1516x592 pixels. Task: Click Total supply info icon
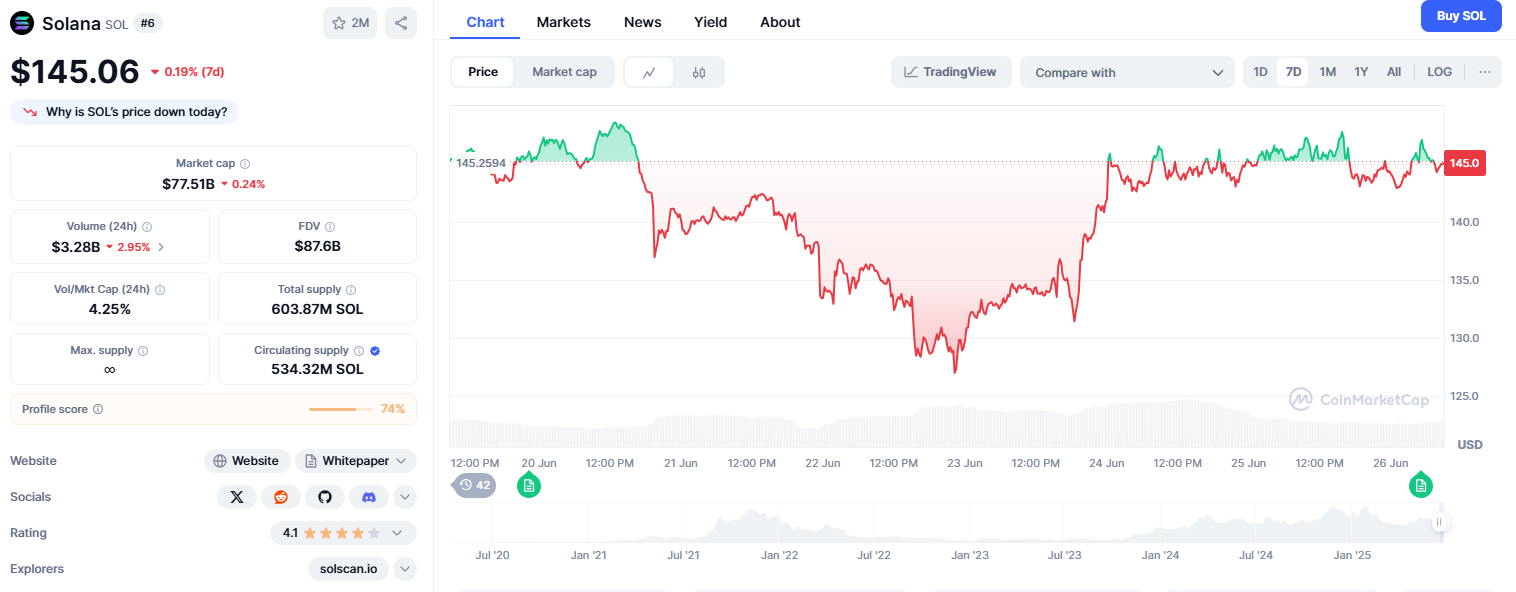(x=351, y=289)
